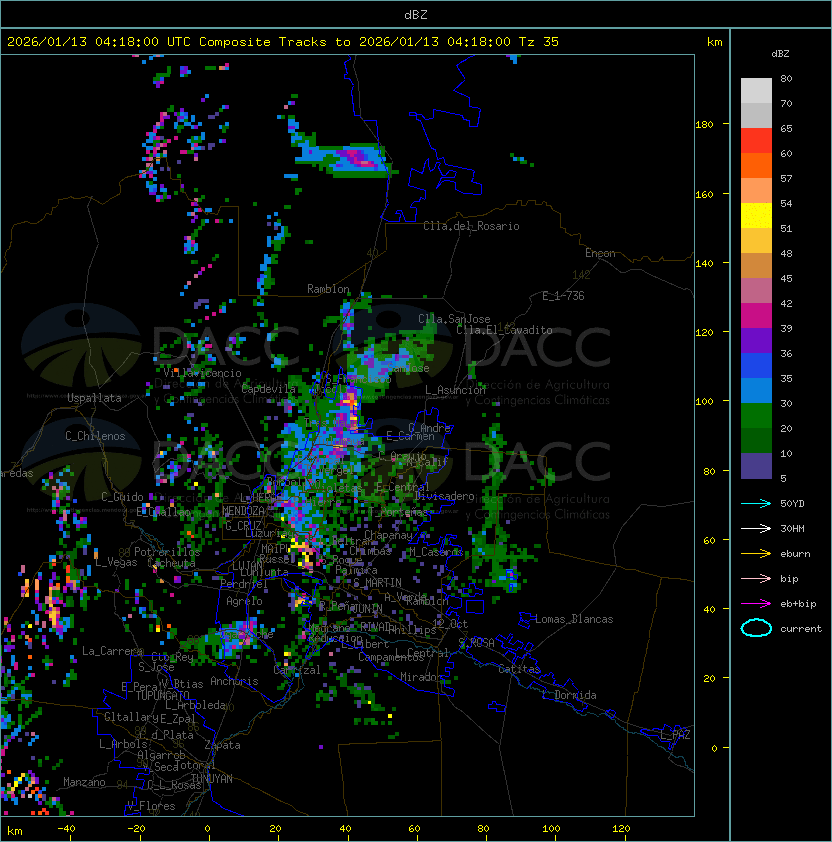Click the E_1-736 label
The image size is (832, 842).
pos(563,296)
